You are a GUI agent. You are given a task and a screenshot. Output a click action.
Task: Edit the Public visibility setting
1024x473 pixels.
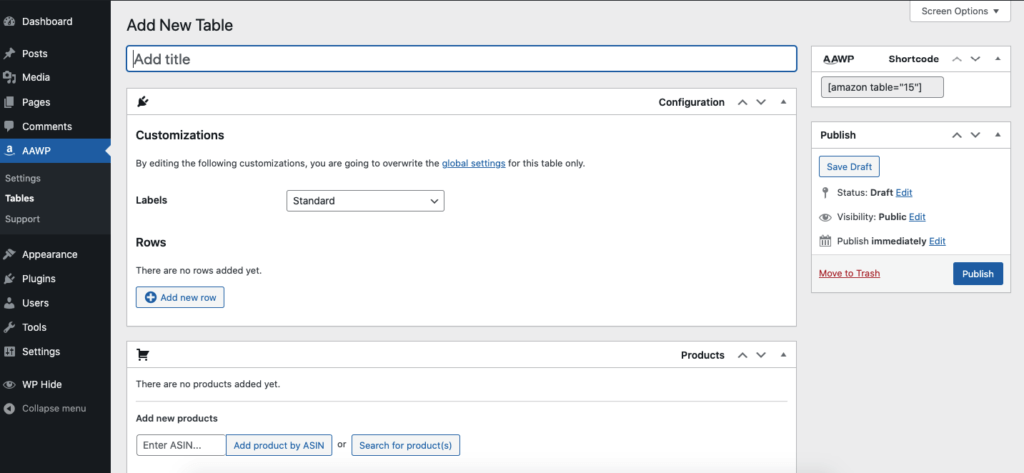[x=917, y=217]
